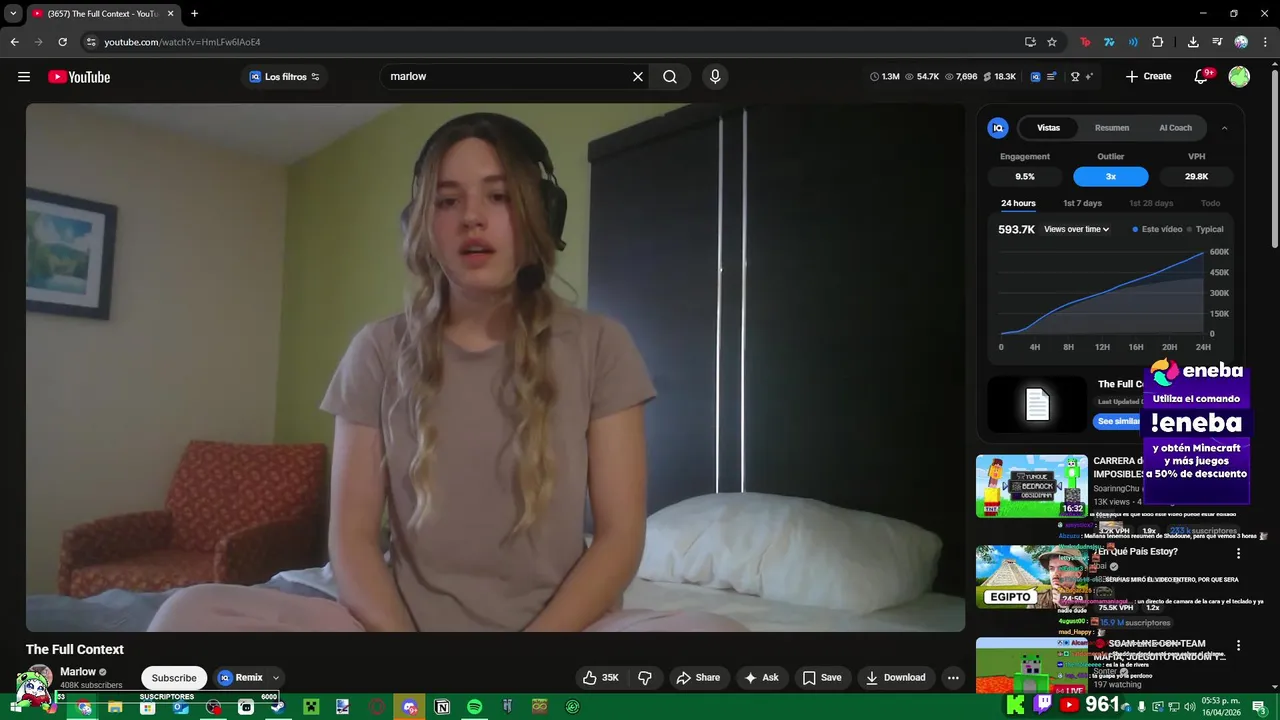Click the vidIQ logo in the stats bar

point(1035,77)
